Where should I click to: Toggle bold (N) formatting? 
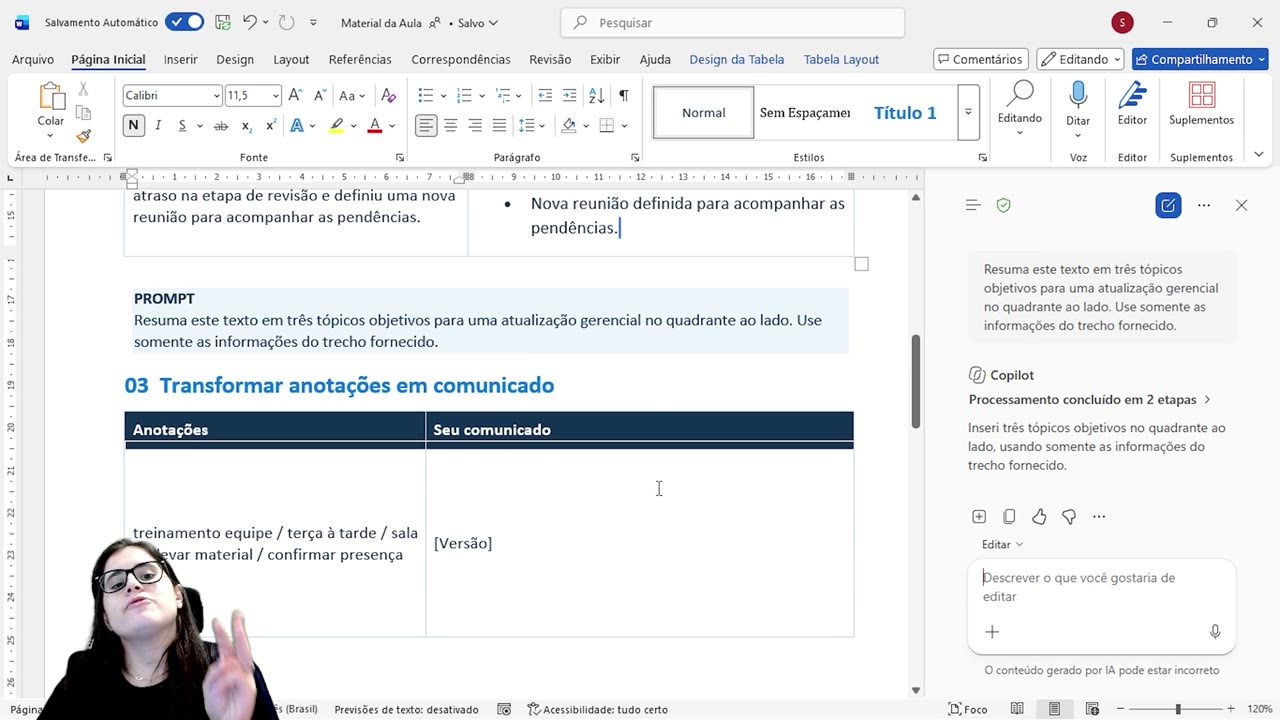click(x=133, y=126)
